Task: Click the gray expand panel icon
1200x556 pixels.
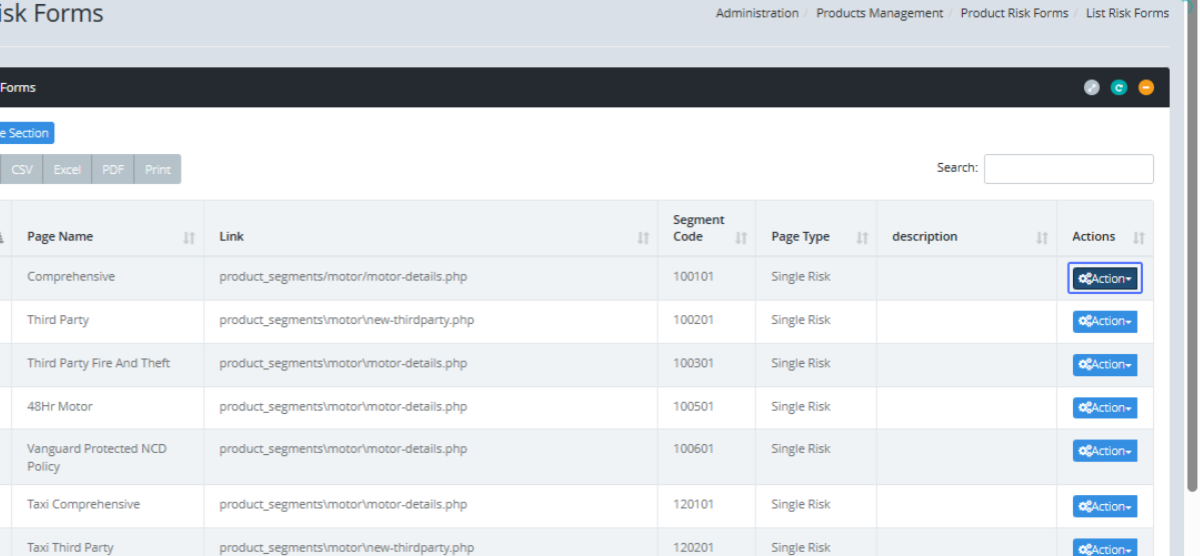Action: pos(1092,88)
